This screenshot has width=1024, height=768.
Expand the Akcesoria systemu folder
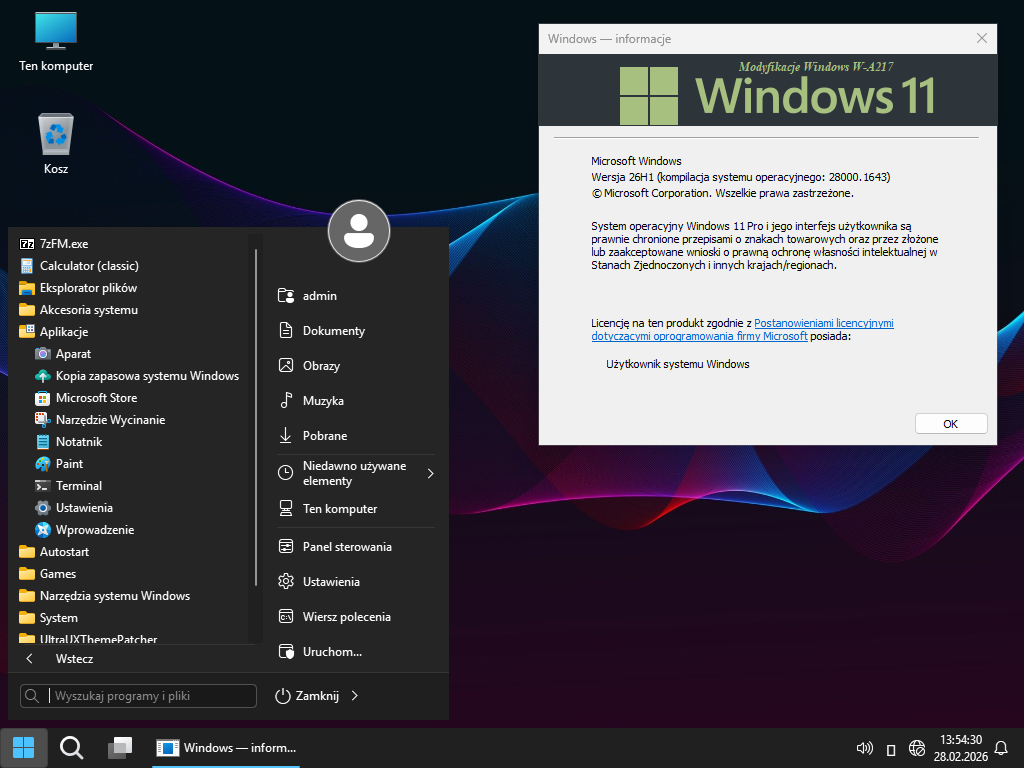point(88,310)
